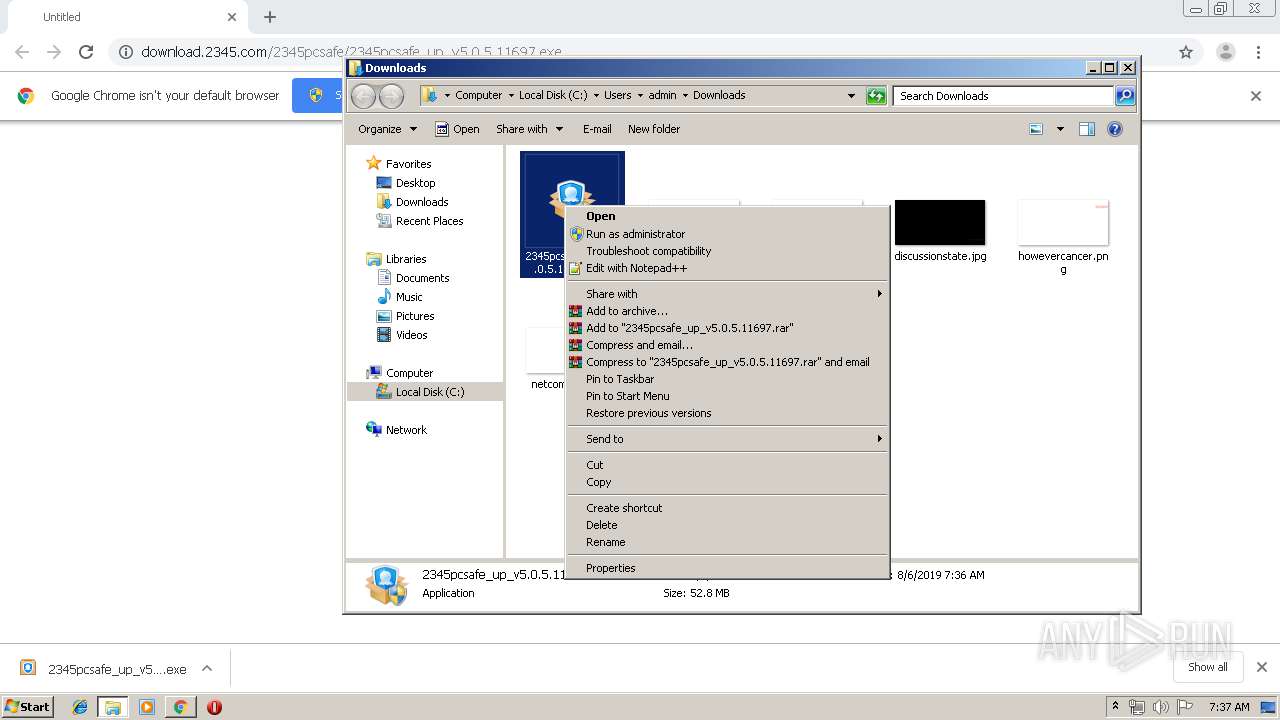Click Copy in the context menu
This screenshot has height=720, width=1280.
(727, 482)
